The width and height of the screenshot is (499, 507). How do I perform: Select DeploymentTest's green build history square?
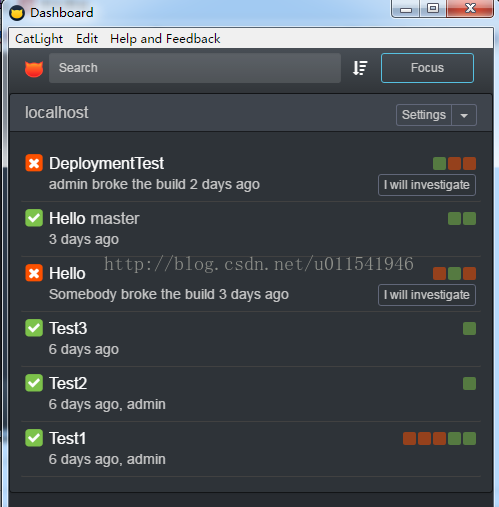(x=439, y=164)
